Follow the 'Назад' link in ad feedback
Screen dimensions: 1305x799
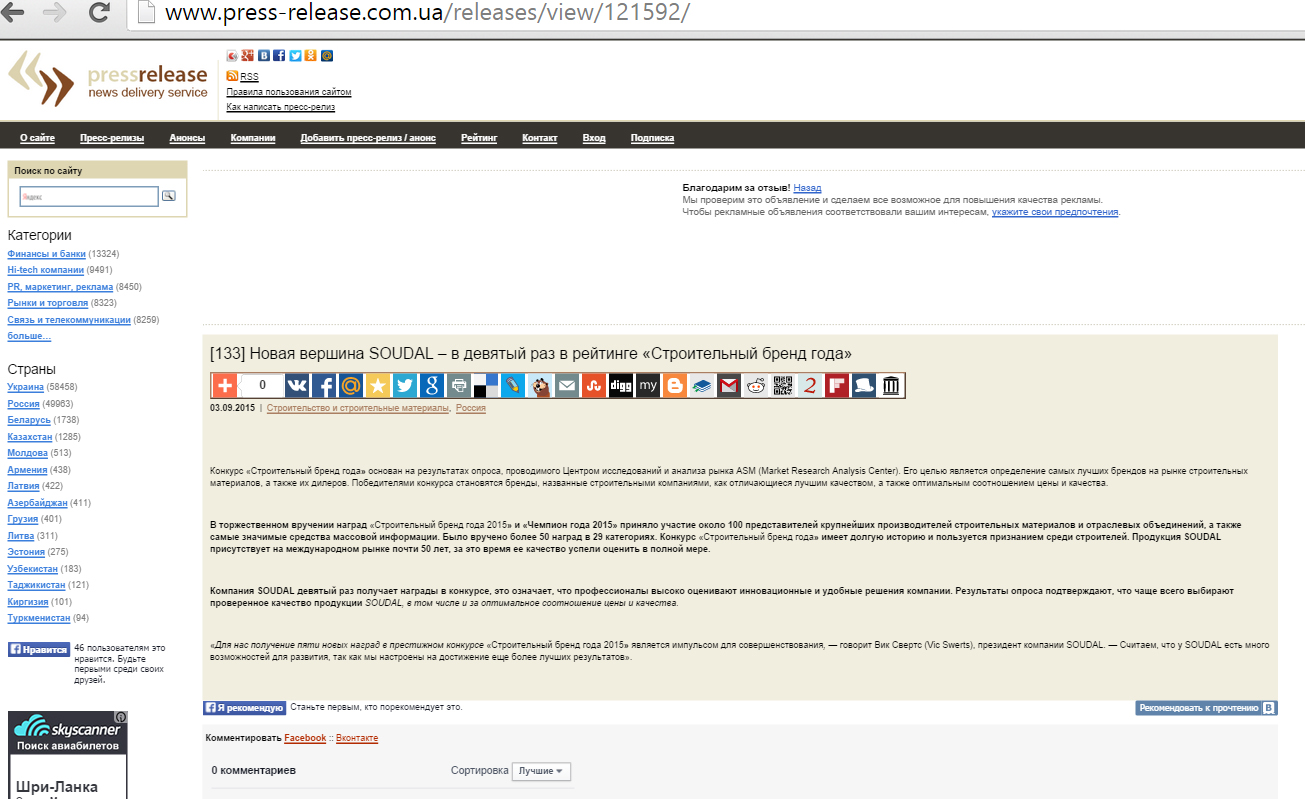(807, 188)
